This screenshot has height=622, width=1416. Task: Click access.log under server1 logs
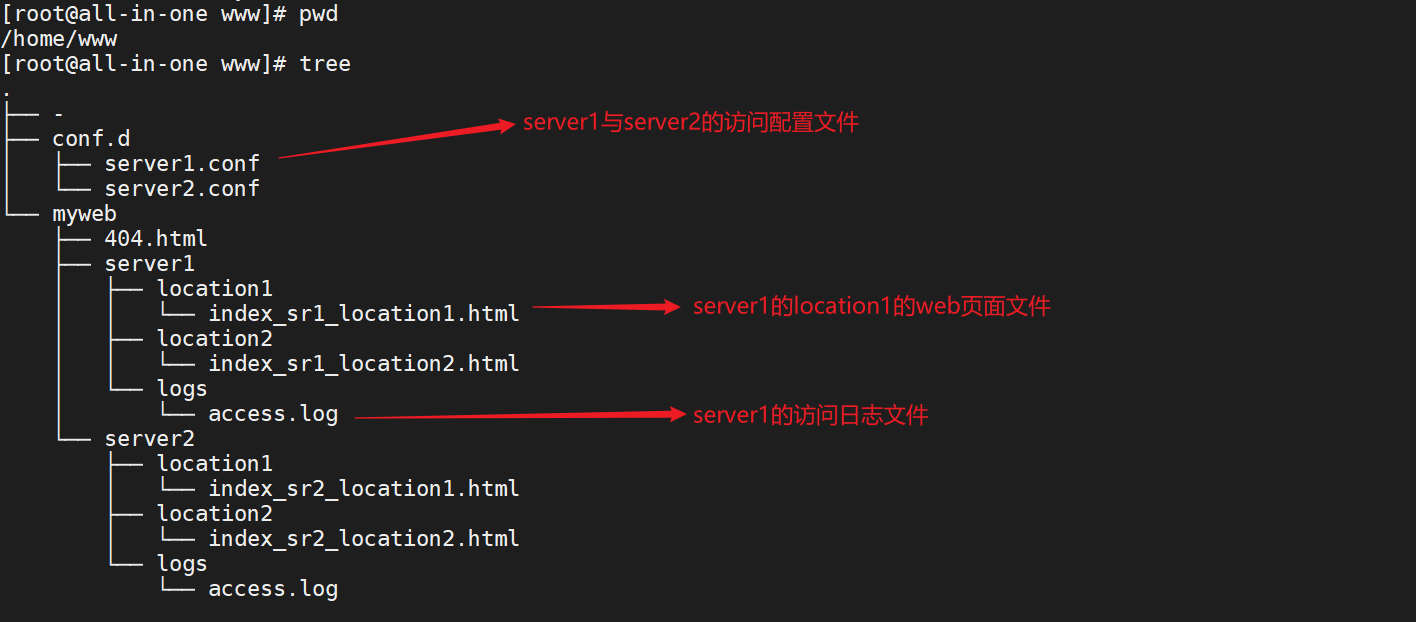coord(272,413)
